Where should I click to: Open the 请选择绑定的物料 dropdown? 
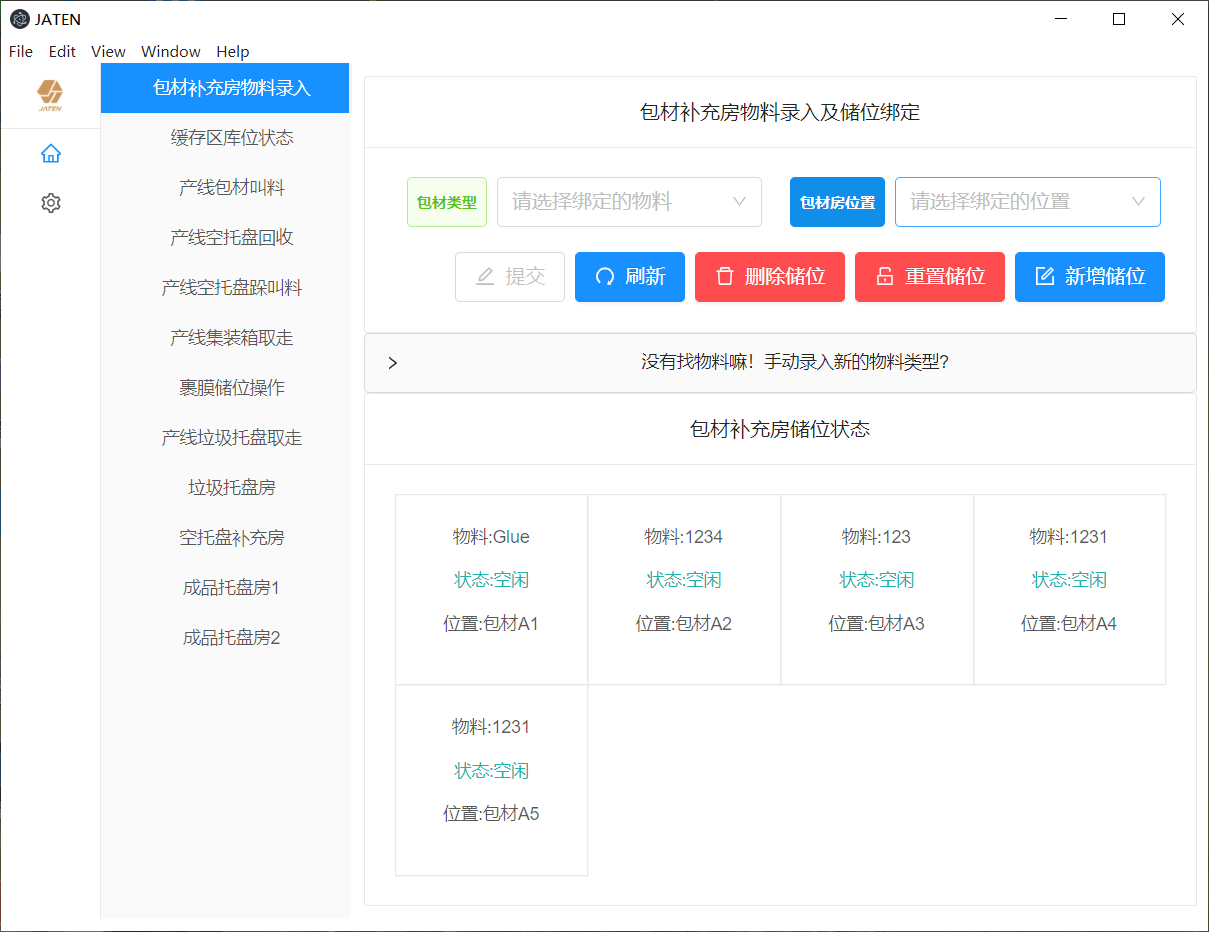coord(629,202)
